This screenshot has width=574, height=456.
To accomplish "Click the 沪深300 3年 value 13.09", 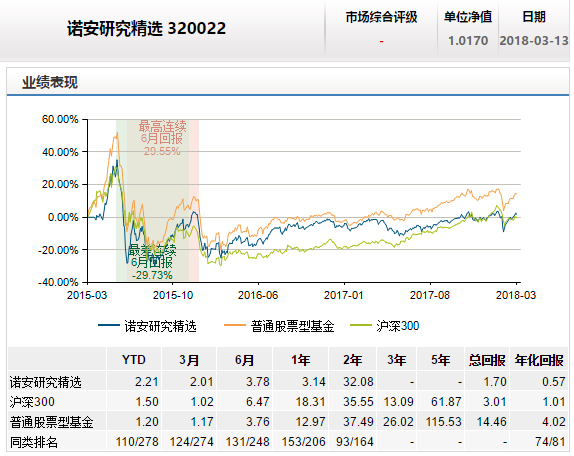I will [x=398, y=401].
